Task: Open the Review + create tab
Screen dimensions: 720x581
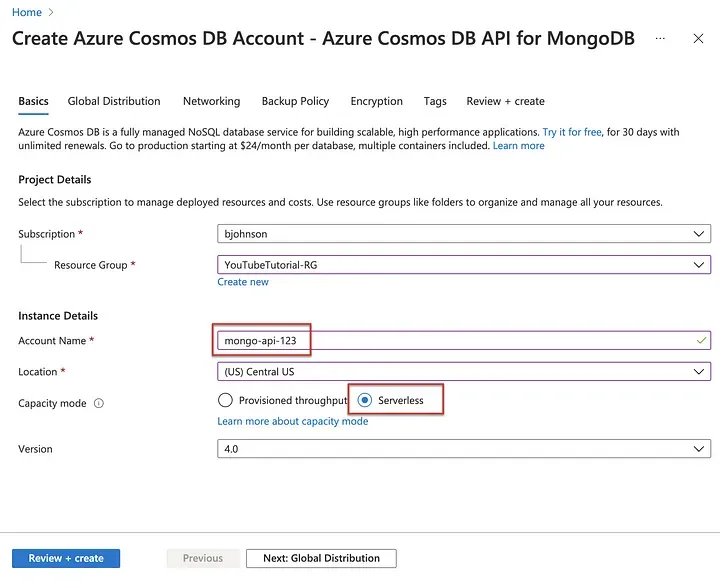Action: [506, 101]
